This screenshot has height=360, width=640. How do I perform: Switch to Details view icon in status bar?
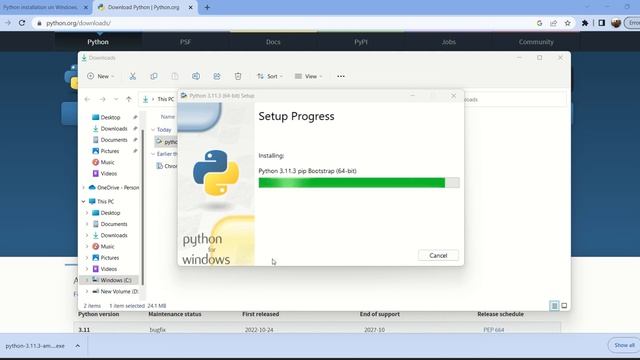pyautogui.click(x=554, y=305)
